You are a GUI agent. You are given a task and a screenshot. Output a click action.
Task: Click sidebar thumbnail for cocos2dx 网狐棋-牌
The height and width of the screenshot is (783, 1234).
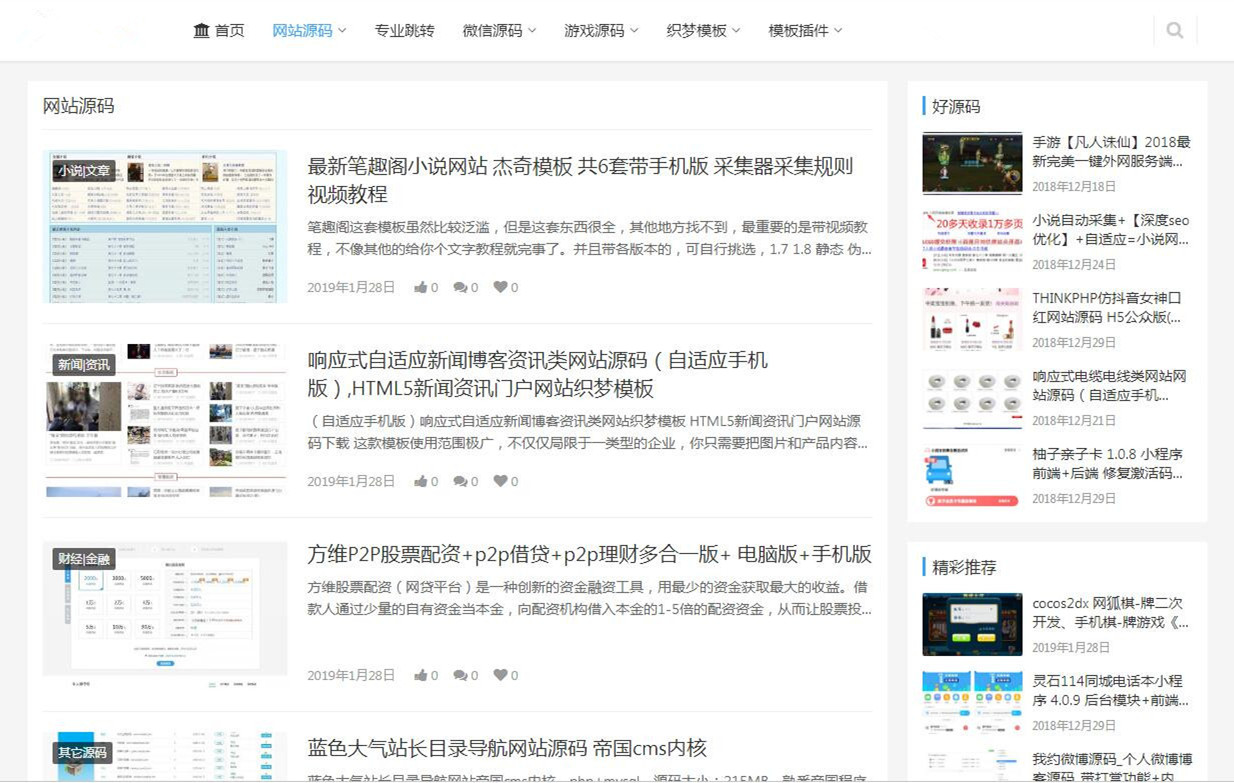(972, 623)
